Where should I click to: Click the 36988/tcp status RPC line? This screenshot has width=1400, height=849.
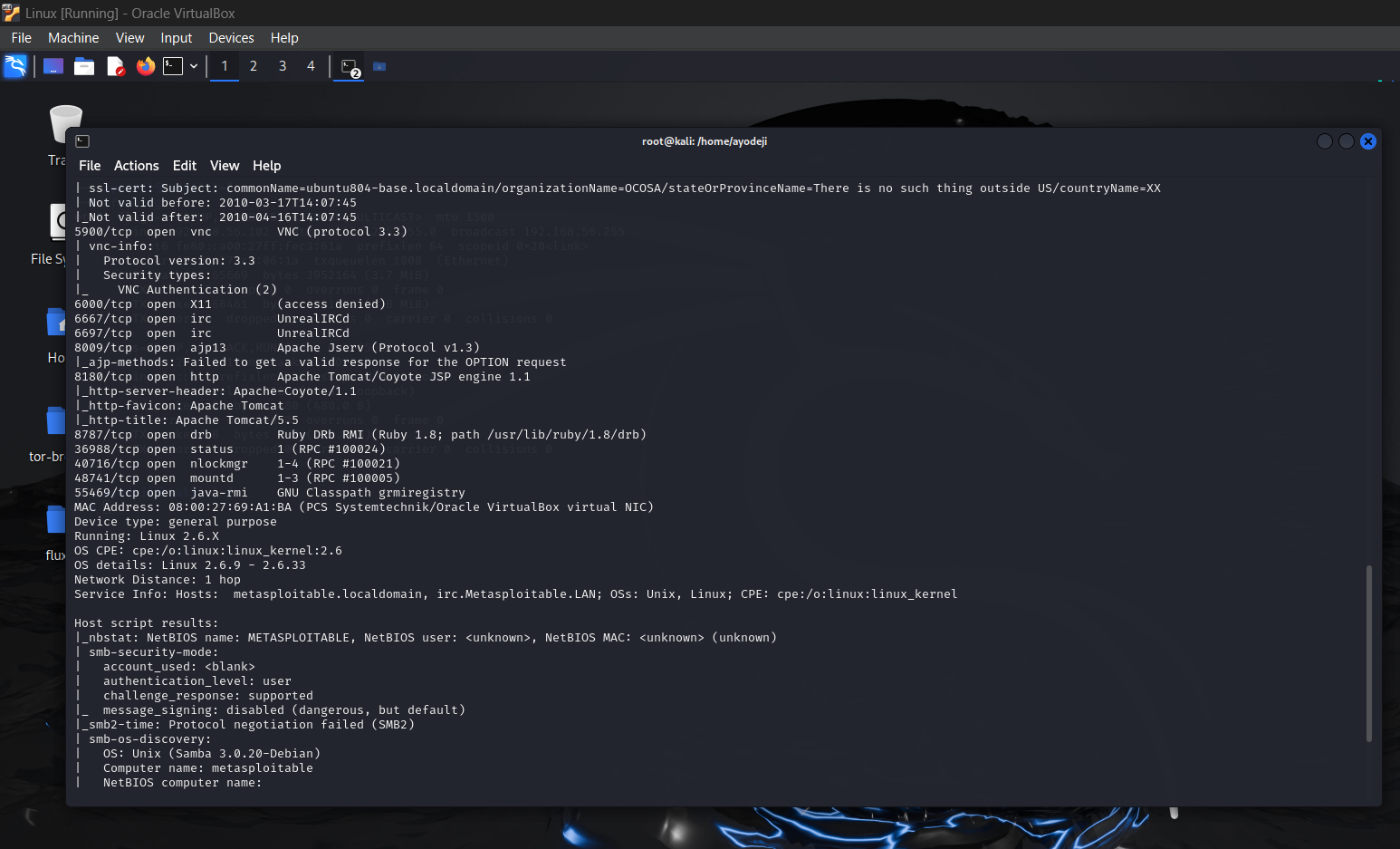click(230, 449)
